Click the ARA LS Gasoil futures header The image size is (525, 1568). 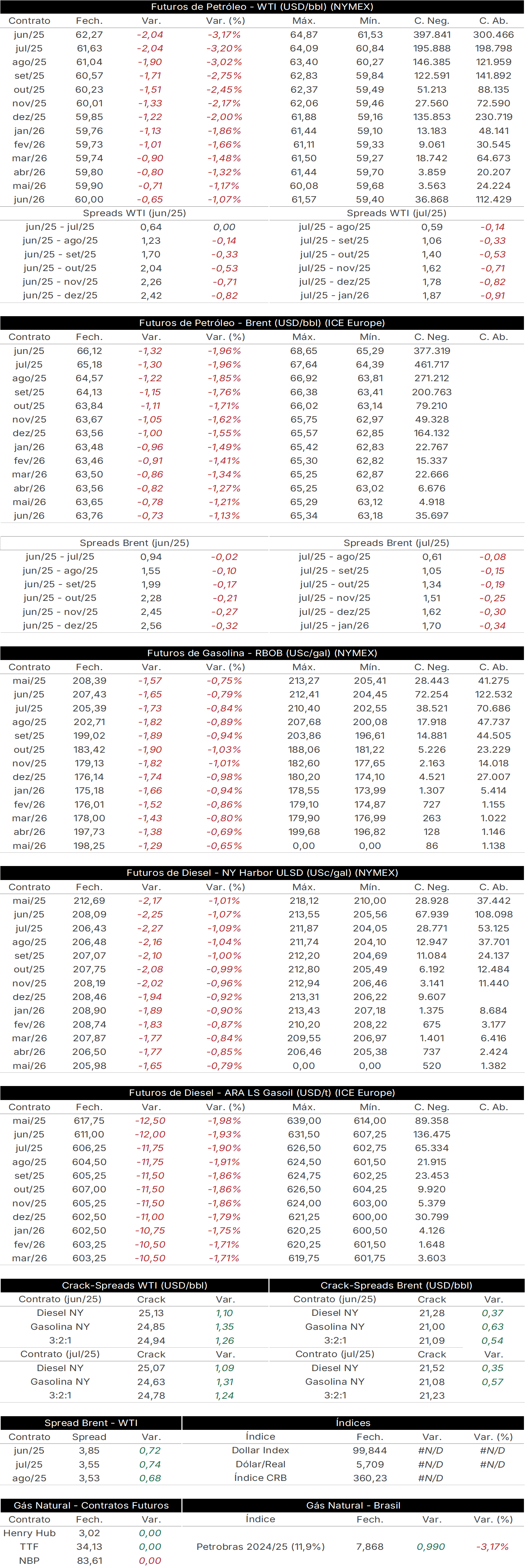coord(262,1092)
